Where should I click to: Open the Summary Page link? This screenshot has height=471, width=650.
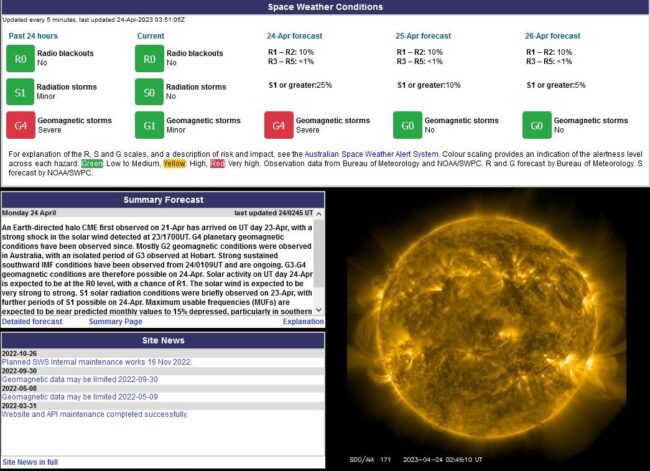[x=115, y=321]
